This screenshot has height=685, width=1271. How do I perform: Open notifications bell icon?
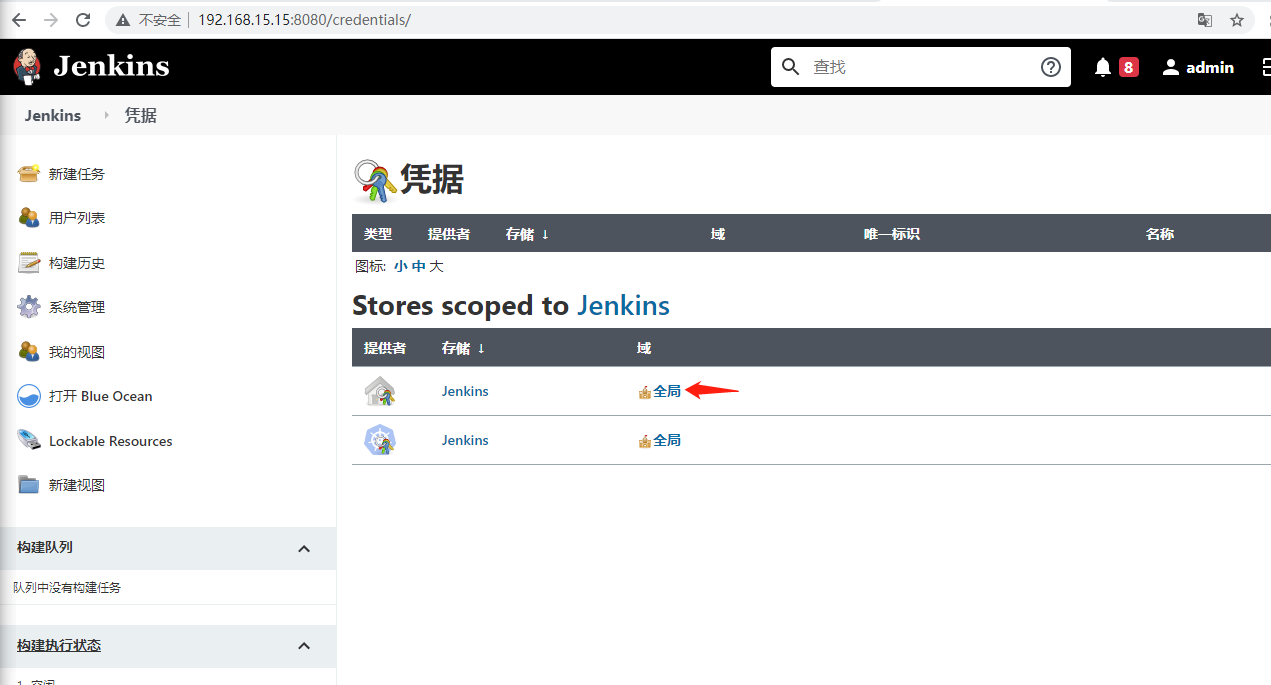point(1103,67)
